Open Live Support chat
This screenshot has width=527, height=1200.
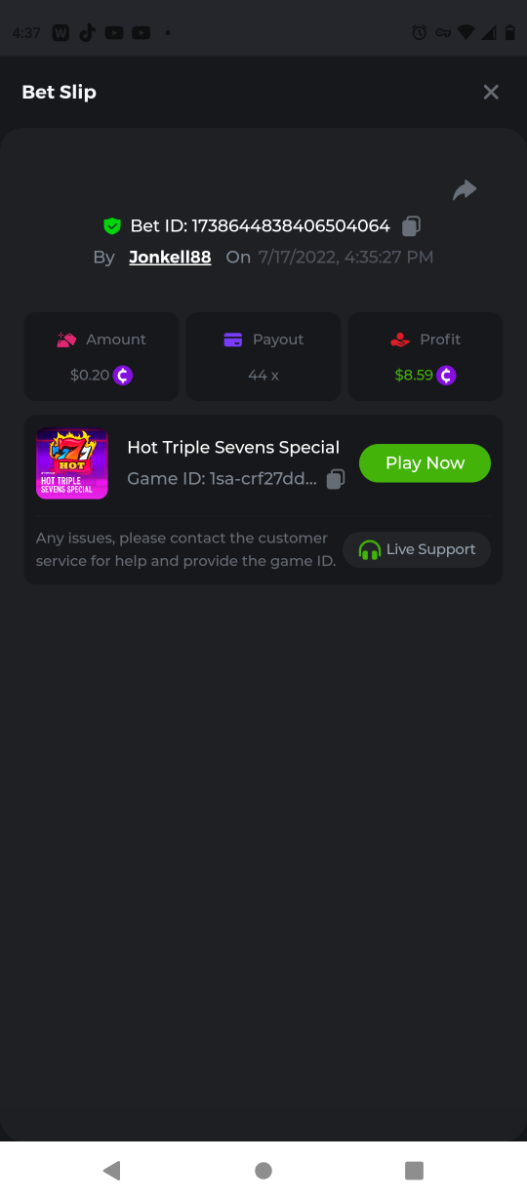click(x=417, y=549)
